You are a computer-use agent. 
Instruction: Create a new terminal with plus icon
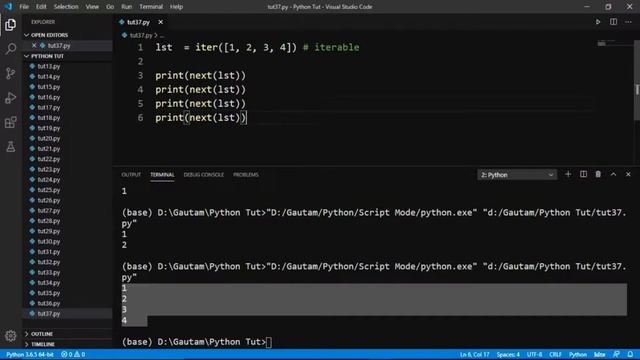coord(568,174)
